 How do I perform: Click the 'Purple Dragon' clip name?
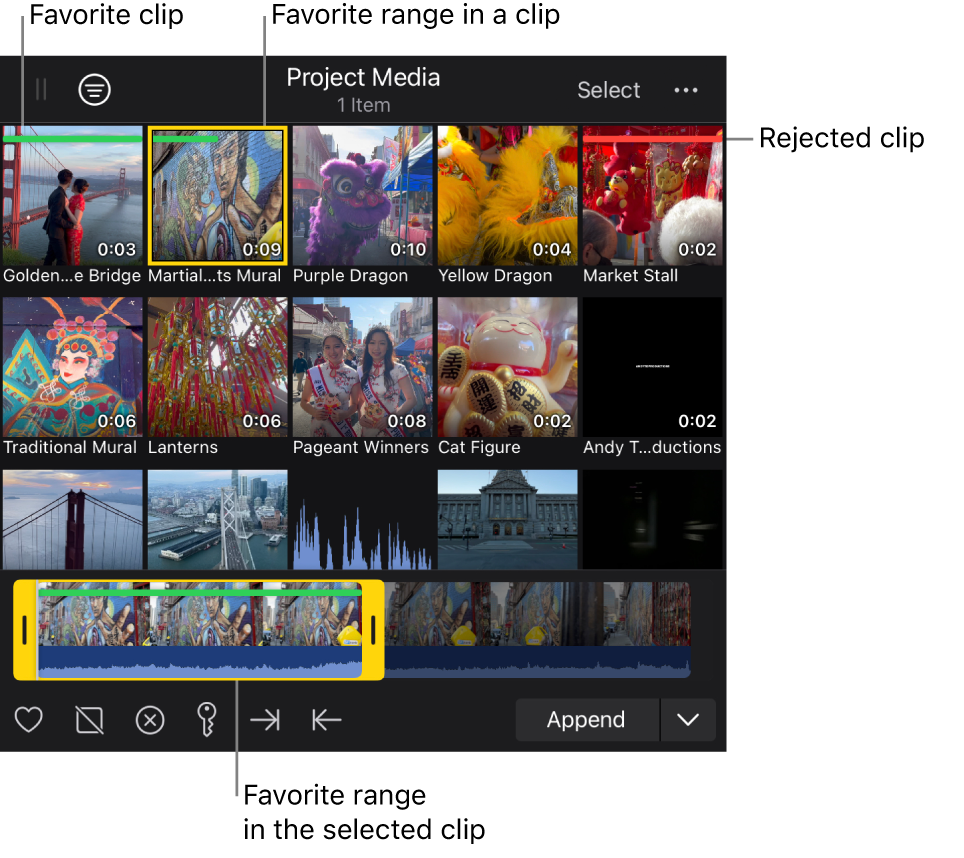(x=350, y=275)
